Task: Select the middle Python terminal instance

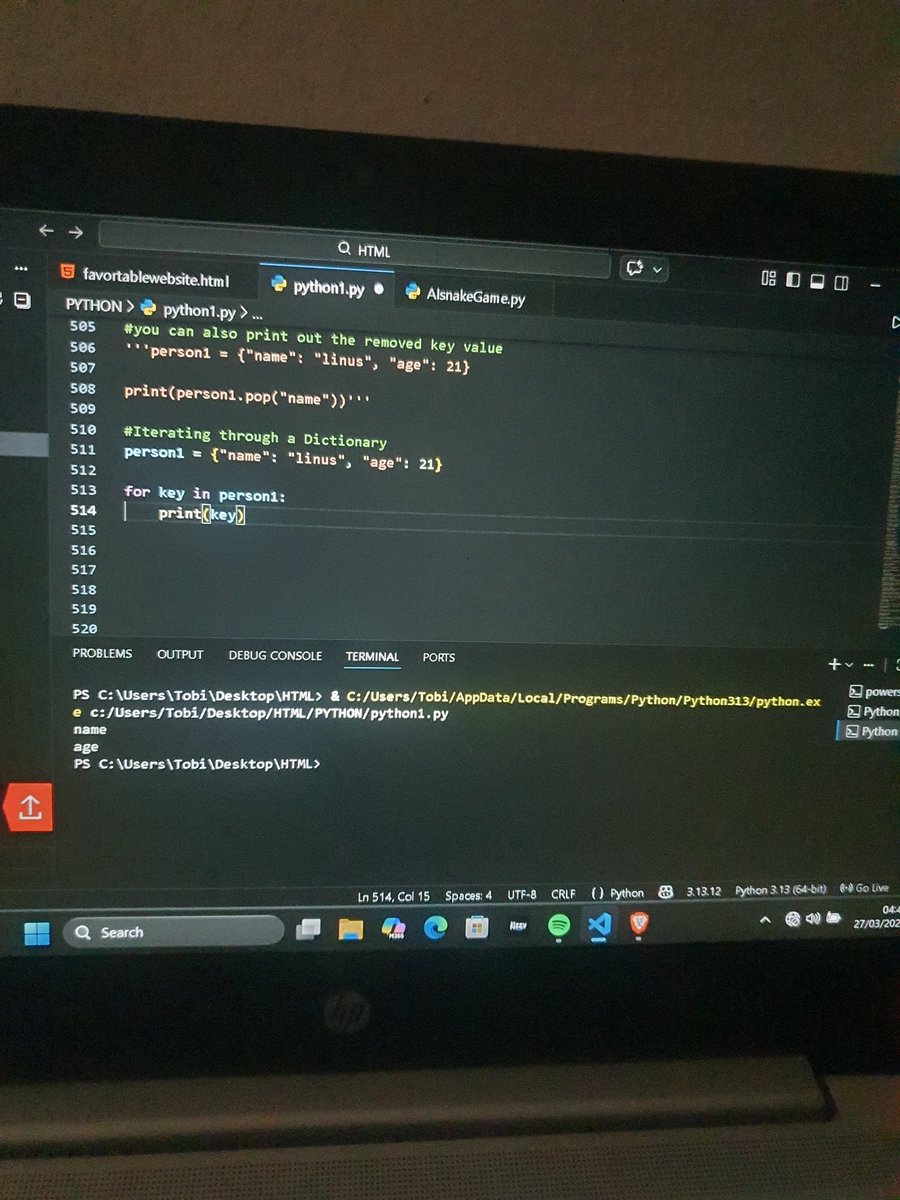Action: [x=874, y=712]
